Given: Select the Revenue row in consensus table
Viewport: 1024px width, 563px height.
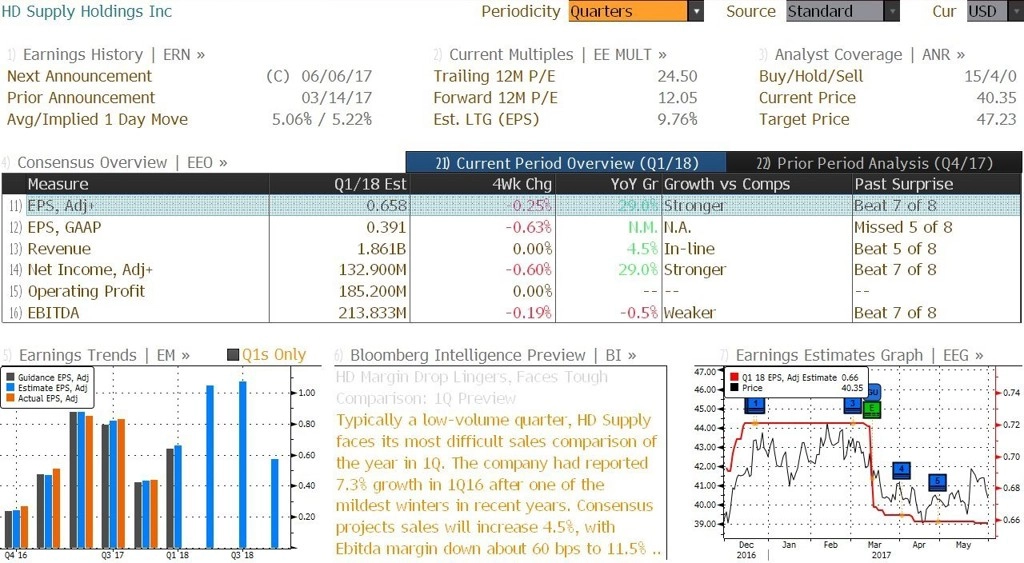Looking at the screenshot, I should tap(511, 249).
